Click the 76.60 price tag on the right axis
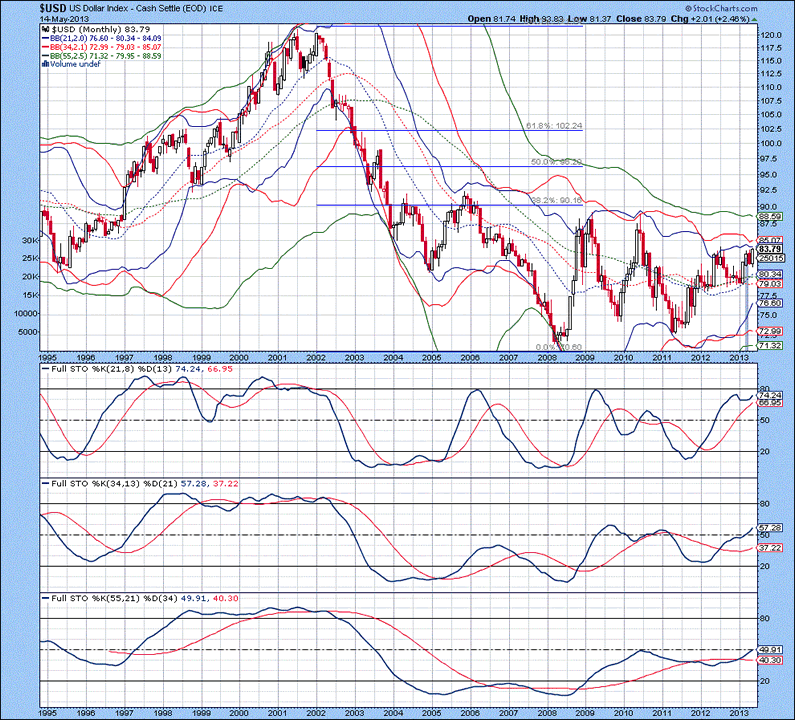Screen dimensions: 795x720 [x=771, y=303]
